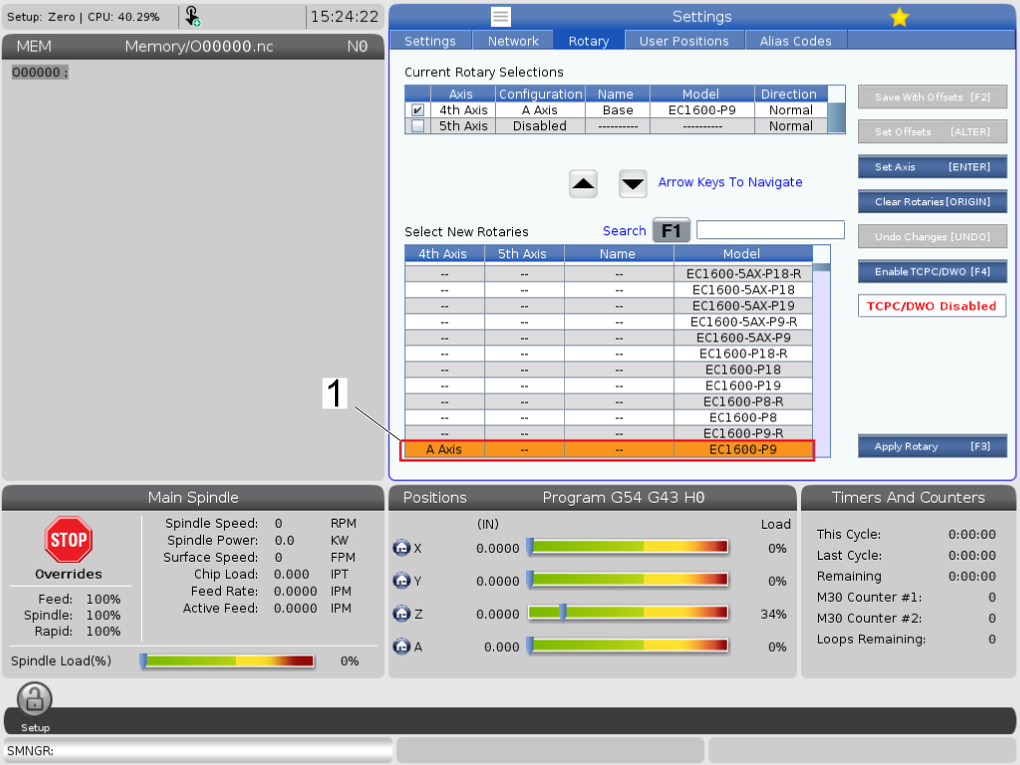The image size is (1020, 765).
Task: Enable the 5th Axis checkbox
Action: [x=418, y=126]
